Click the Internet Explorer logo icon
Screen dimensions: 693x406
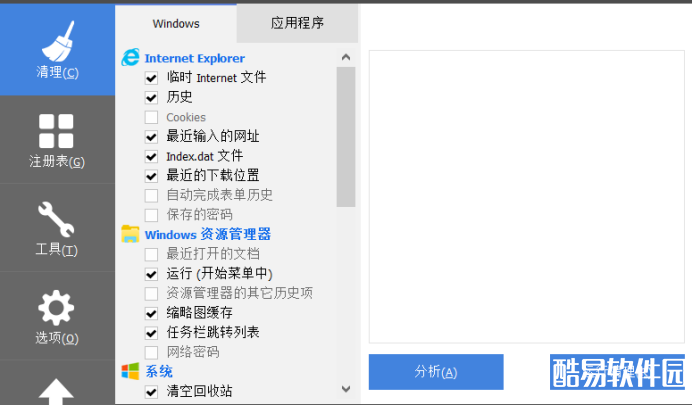130,58
